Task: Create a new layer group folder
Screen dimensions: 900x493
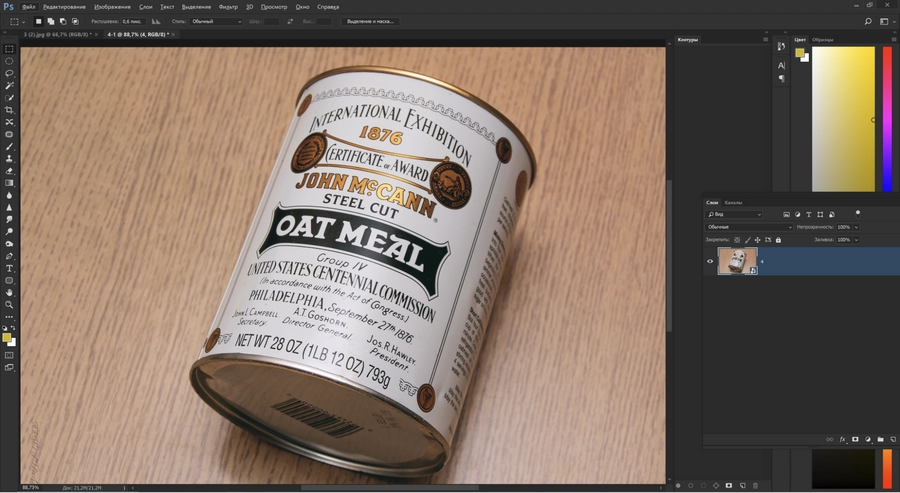Action: click(x=880, y=439)
